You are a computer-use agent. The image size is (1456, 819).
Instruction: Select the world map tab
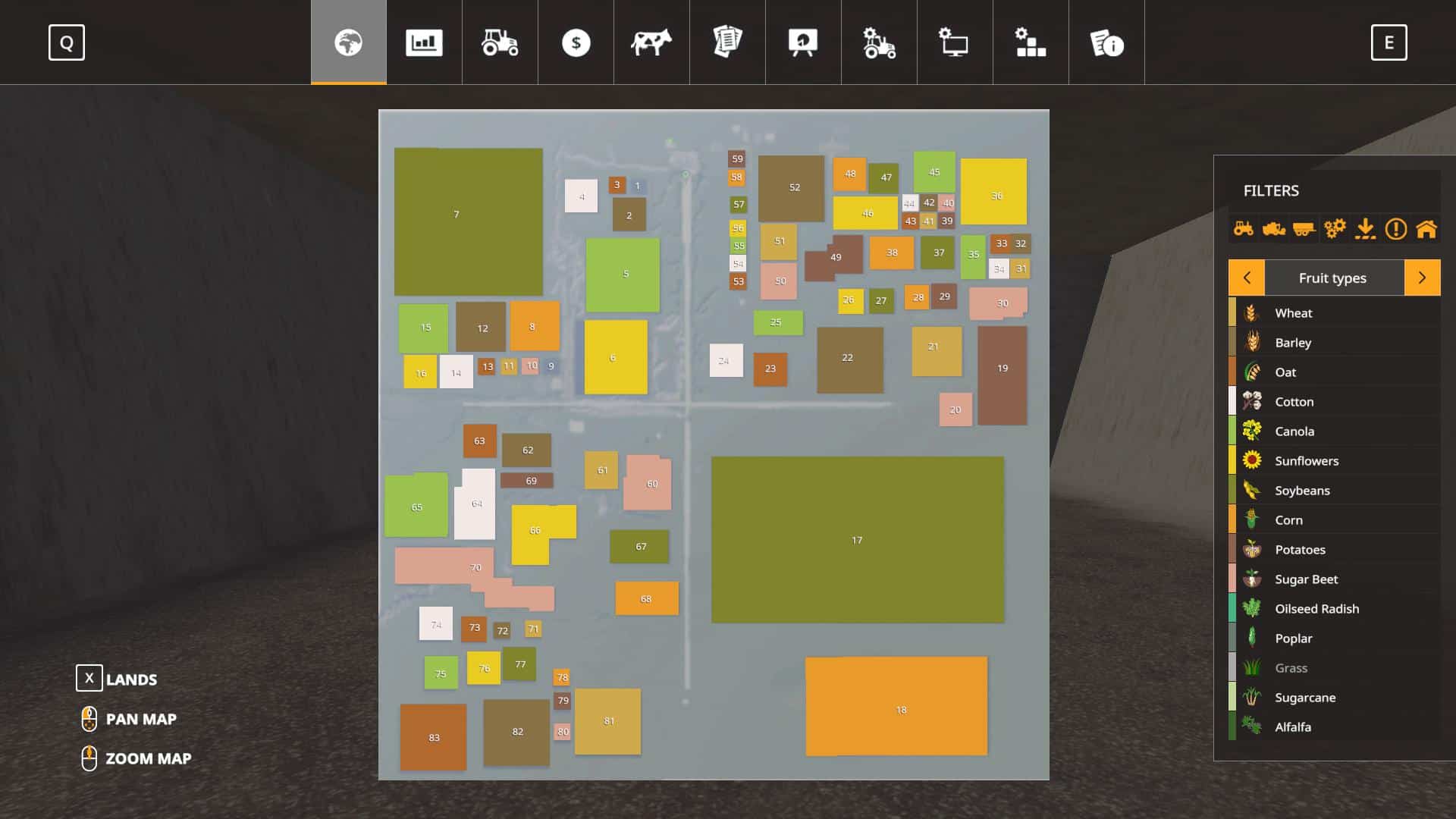348,42
